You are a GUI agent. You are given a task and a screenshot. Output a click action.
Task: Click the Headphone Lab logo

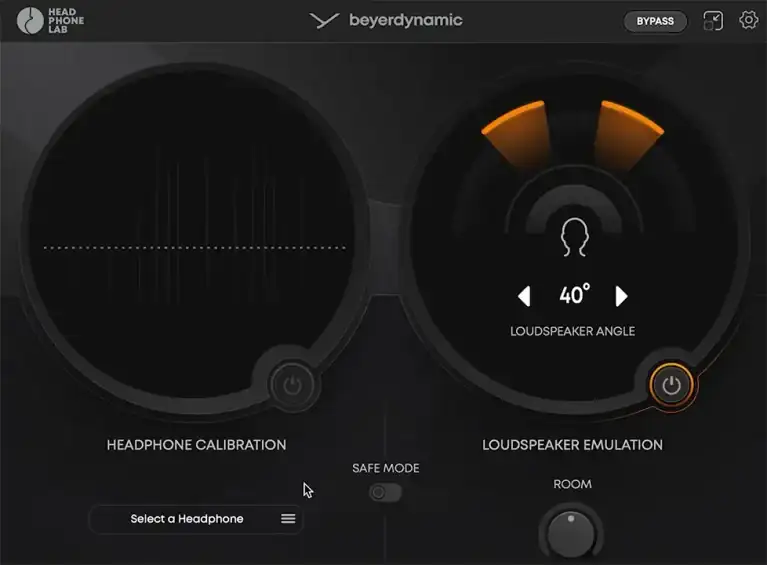(50, 21)
